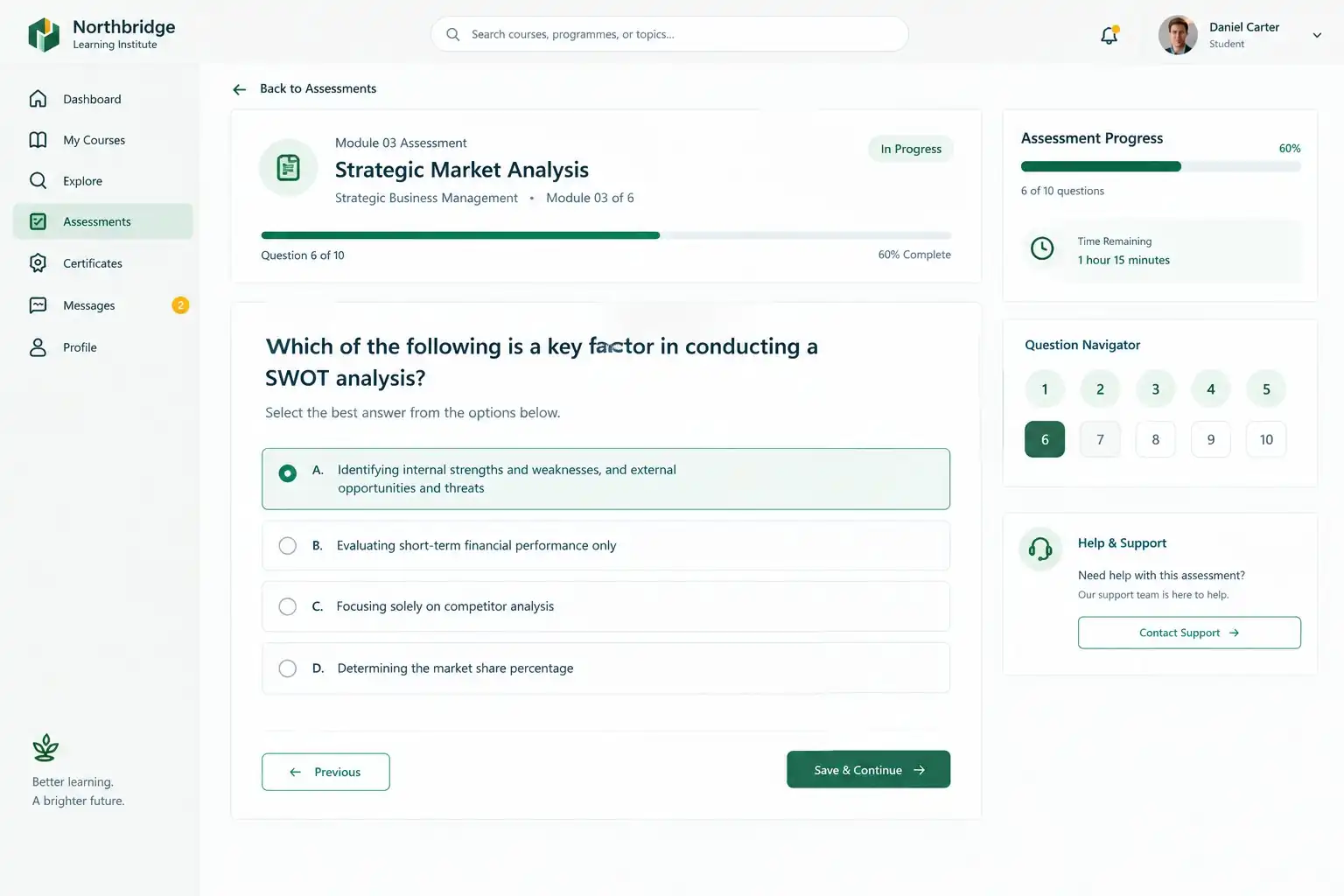Click the '1 hour 15 minutes' text

pos(1123,260)
